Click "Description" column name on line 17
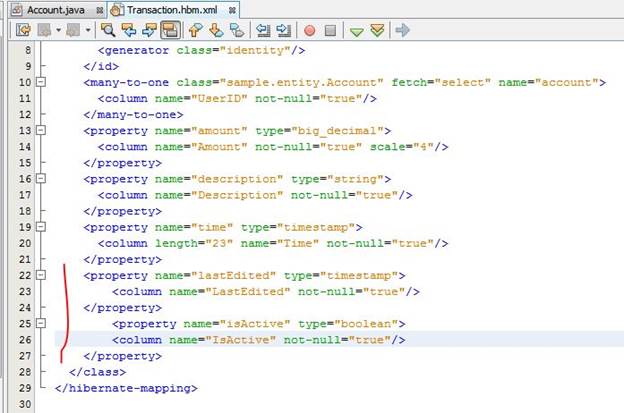This screenshot has height=413, width=624. click(237, 195)
